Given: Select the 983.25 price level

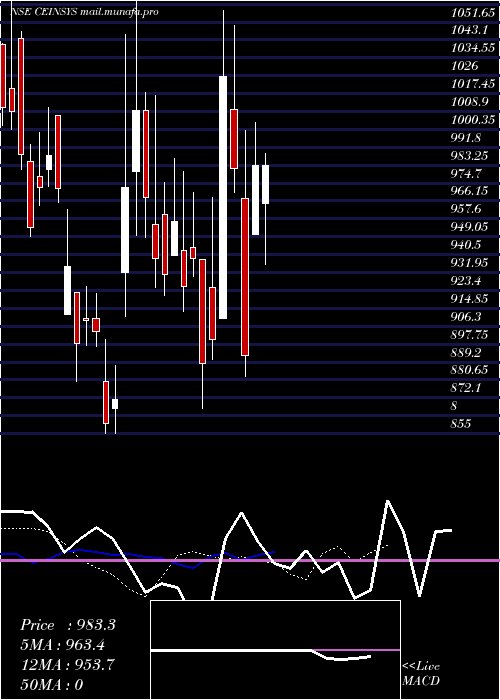Looking at the screenshot, I should point(469,155).
